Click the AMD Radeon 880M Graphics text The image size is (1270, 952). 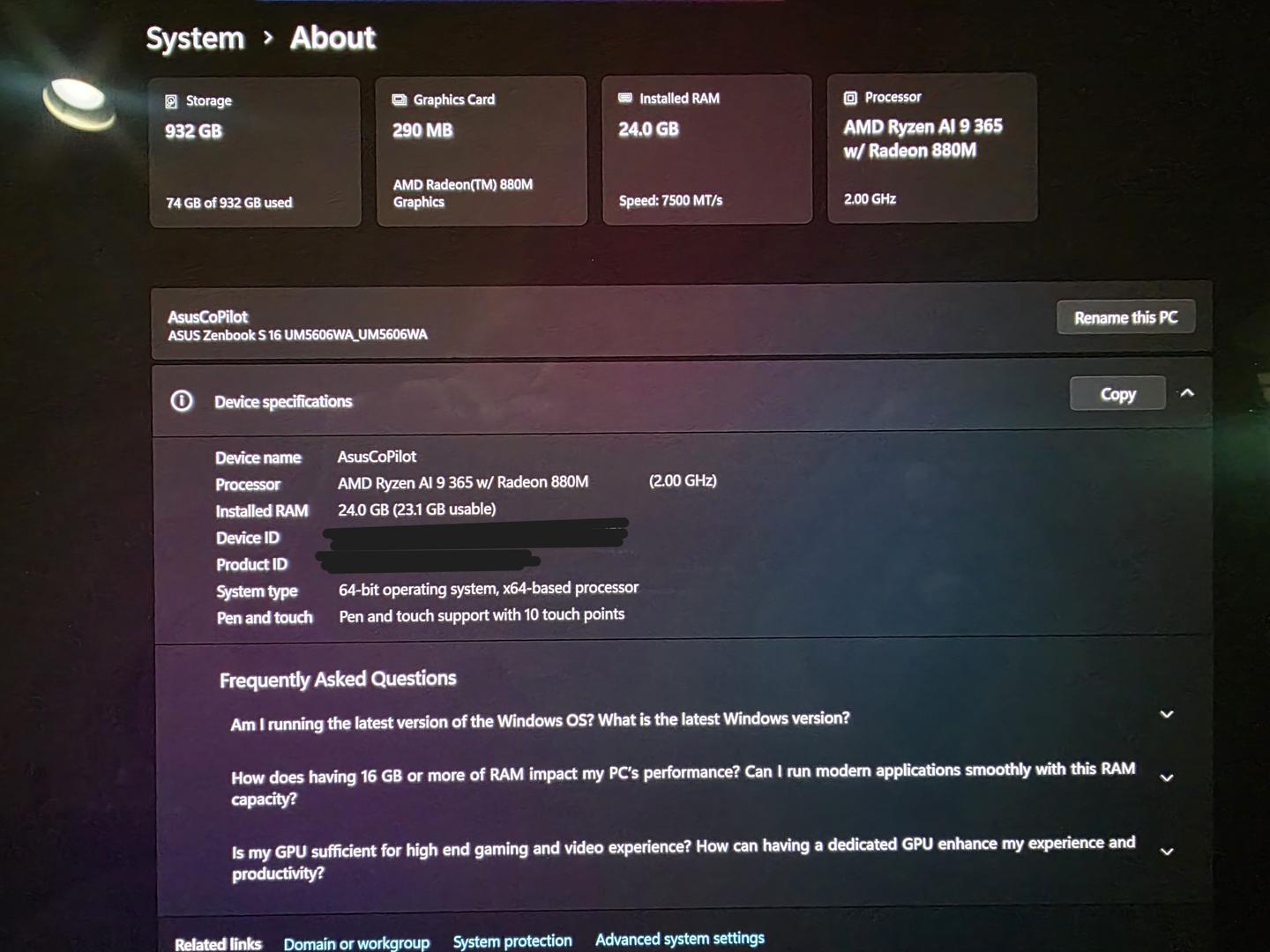click(462, 193)
